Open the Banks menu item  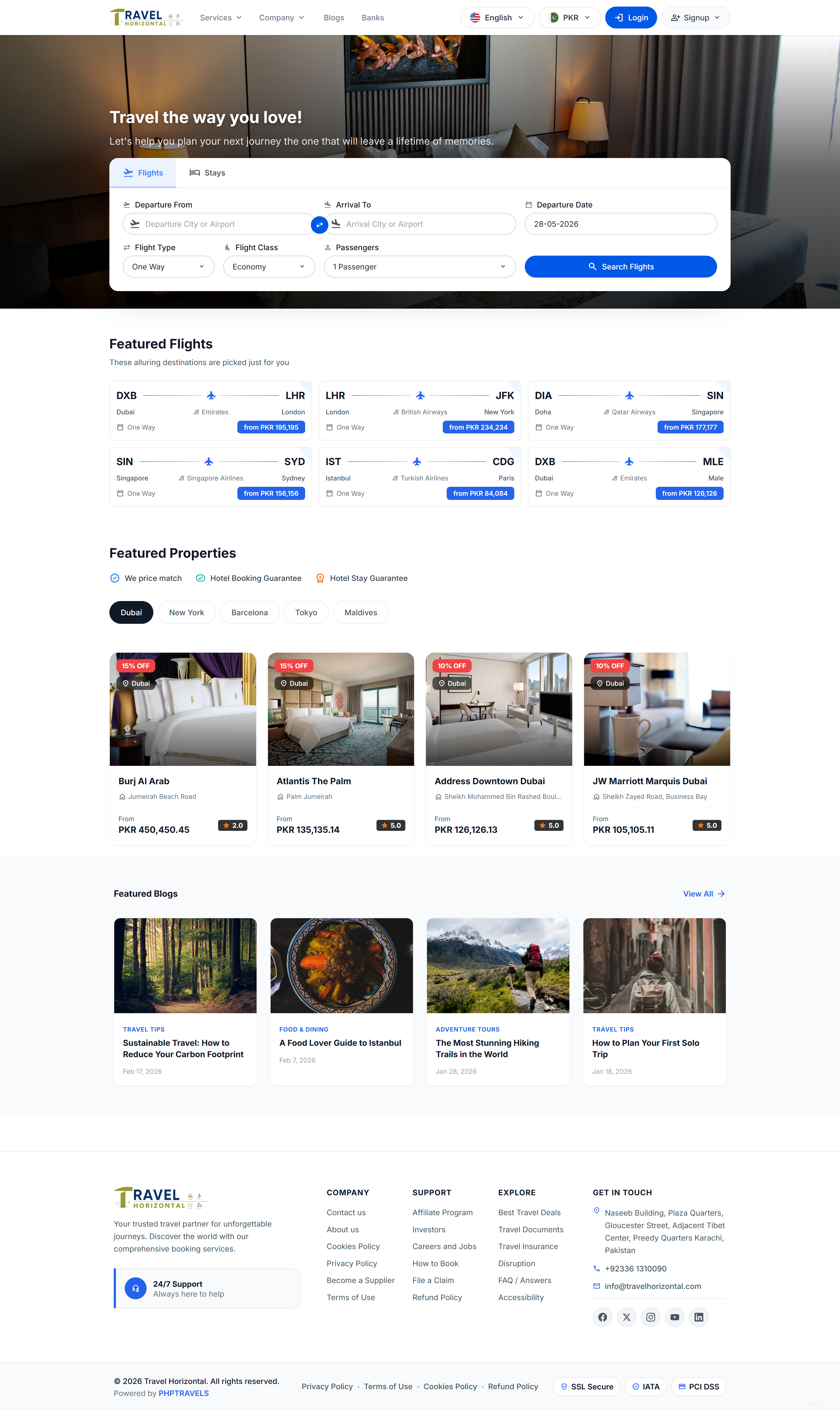(373, 18)
